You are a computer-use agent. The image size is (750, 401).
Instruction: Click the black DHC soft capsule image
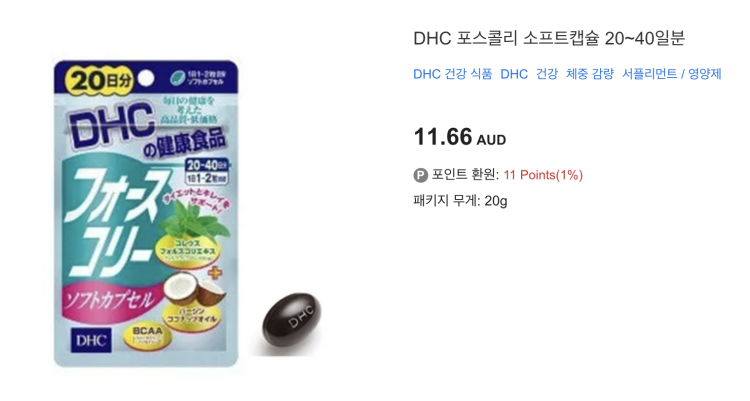(x=292, y=319)
